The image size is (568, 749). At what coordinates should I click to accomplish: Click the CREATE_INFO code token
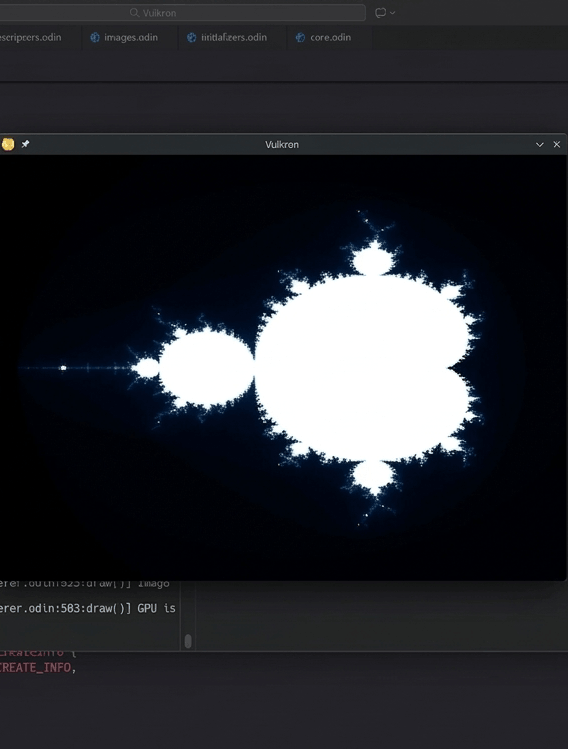pyautogui.click(x=36, y=667)
